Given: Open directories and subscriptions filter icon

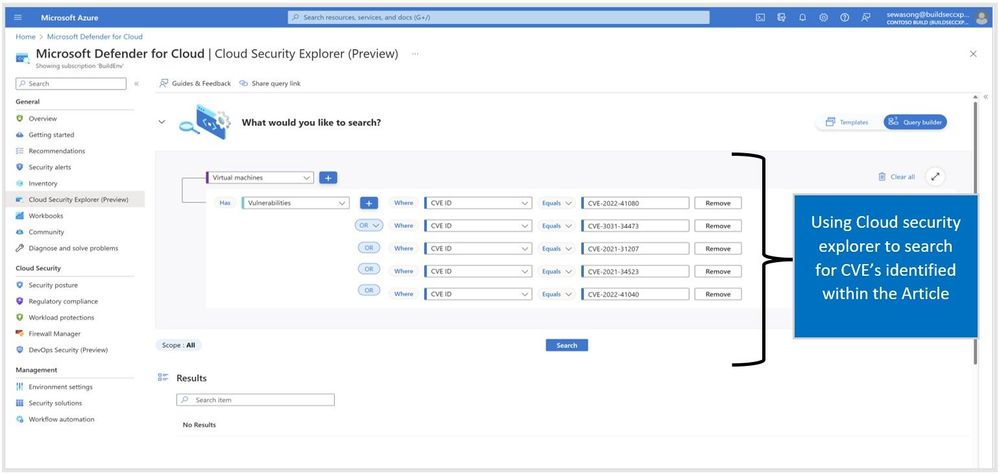Looking at the screenshot, I should (781, 18).
